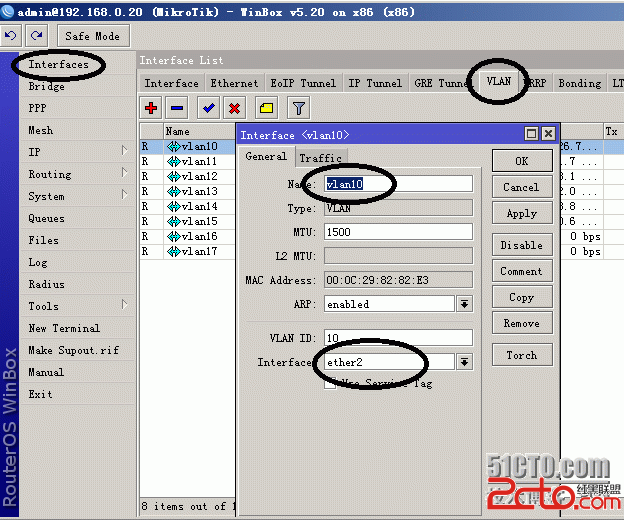
Task: Click the undo arrow icon
Action: [x=11, y=36]
